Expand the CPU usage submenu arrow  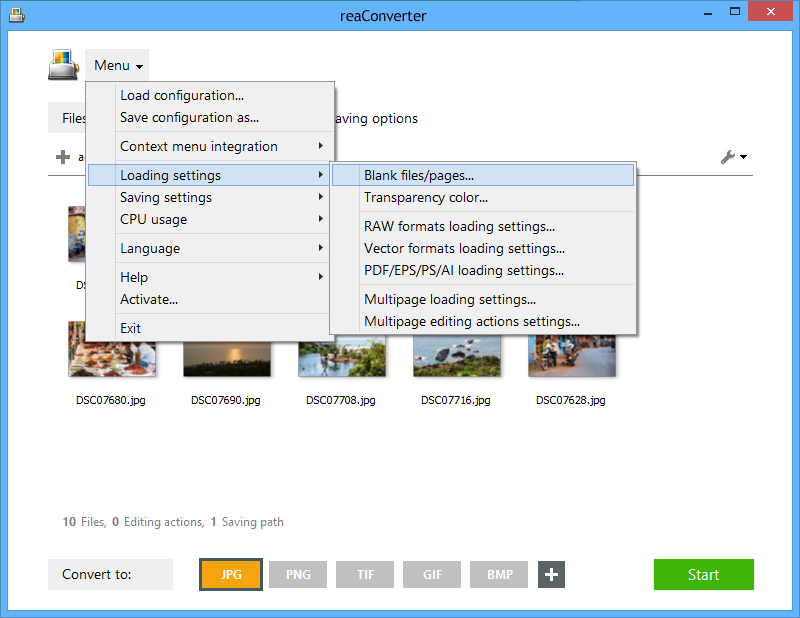click(x=320, y=219)
